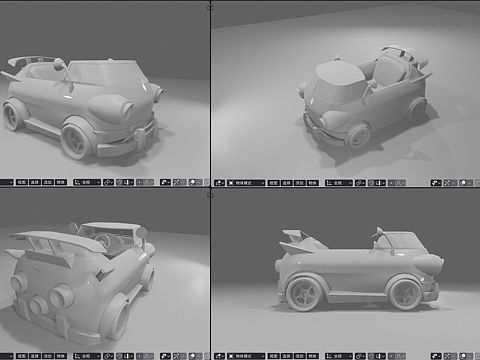Open object visibility popover in top-left viewport

pyautogui.click(x=165, y=182)
